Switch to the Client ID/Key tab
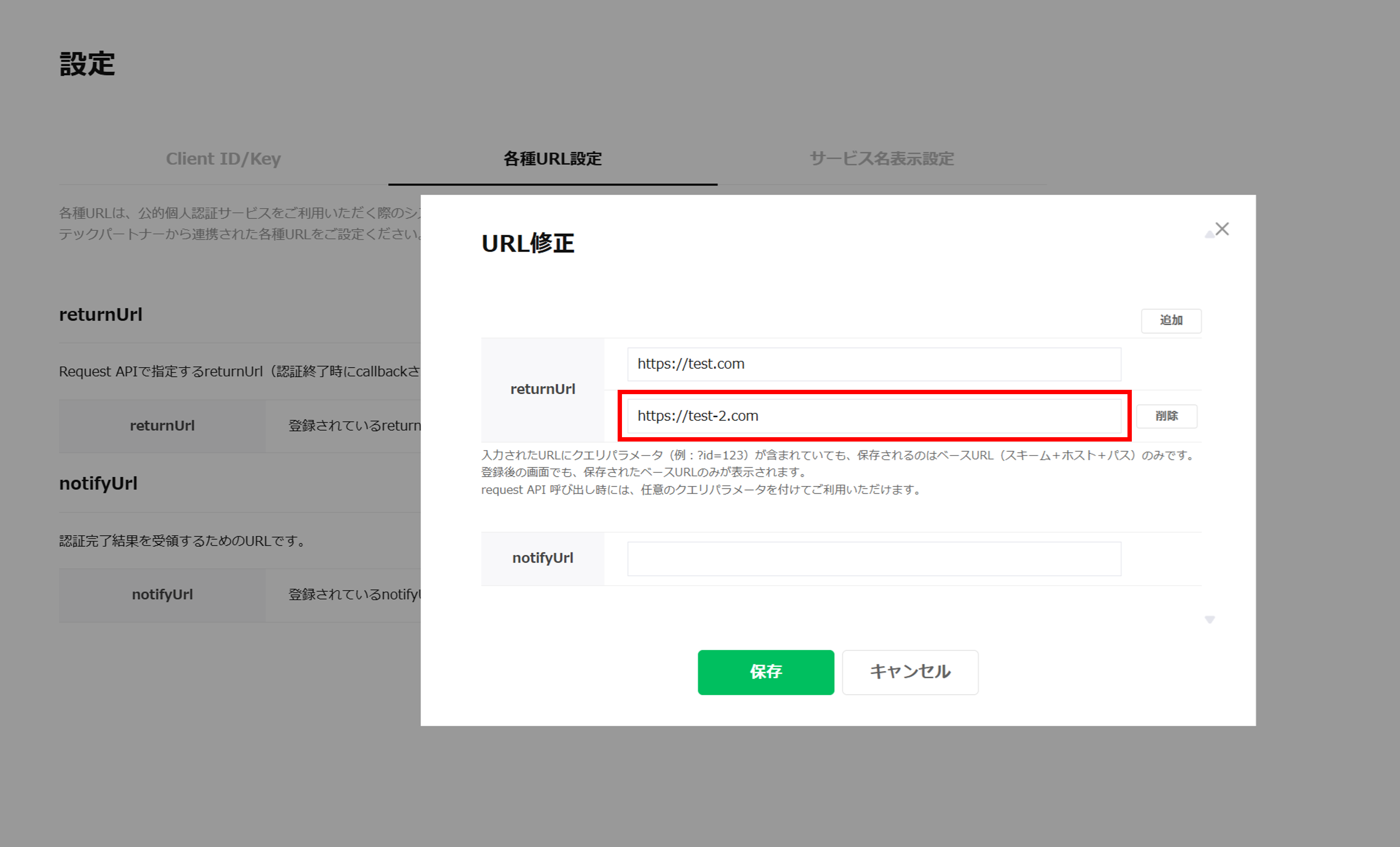This screenshot has width=1400, height=847. pos(223,159)
